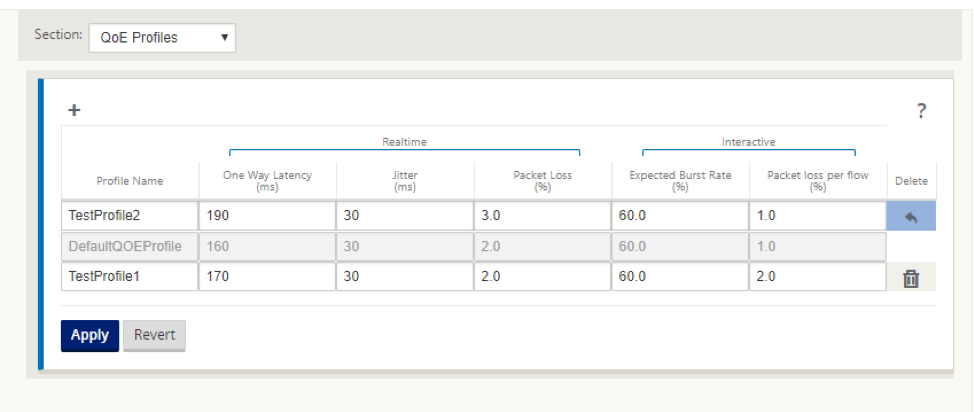This screenshot has height=412, width=974.
Task: Undo delete for TestProfile2 using arrow icon
Action: [911, 216]
